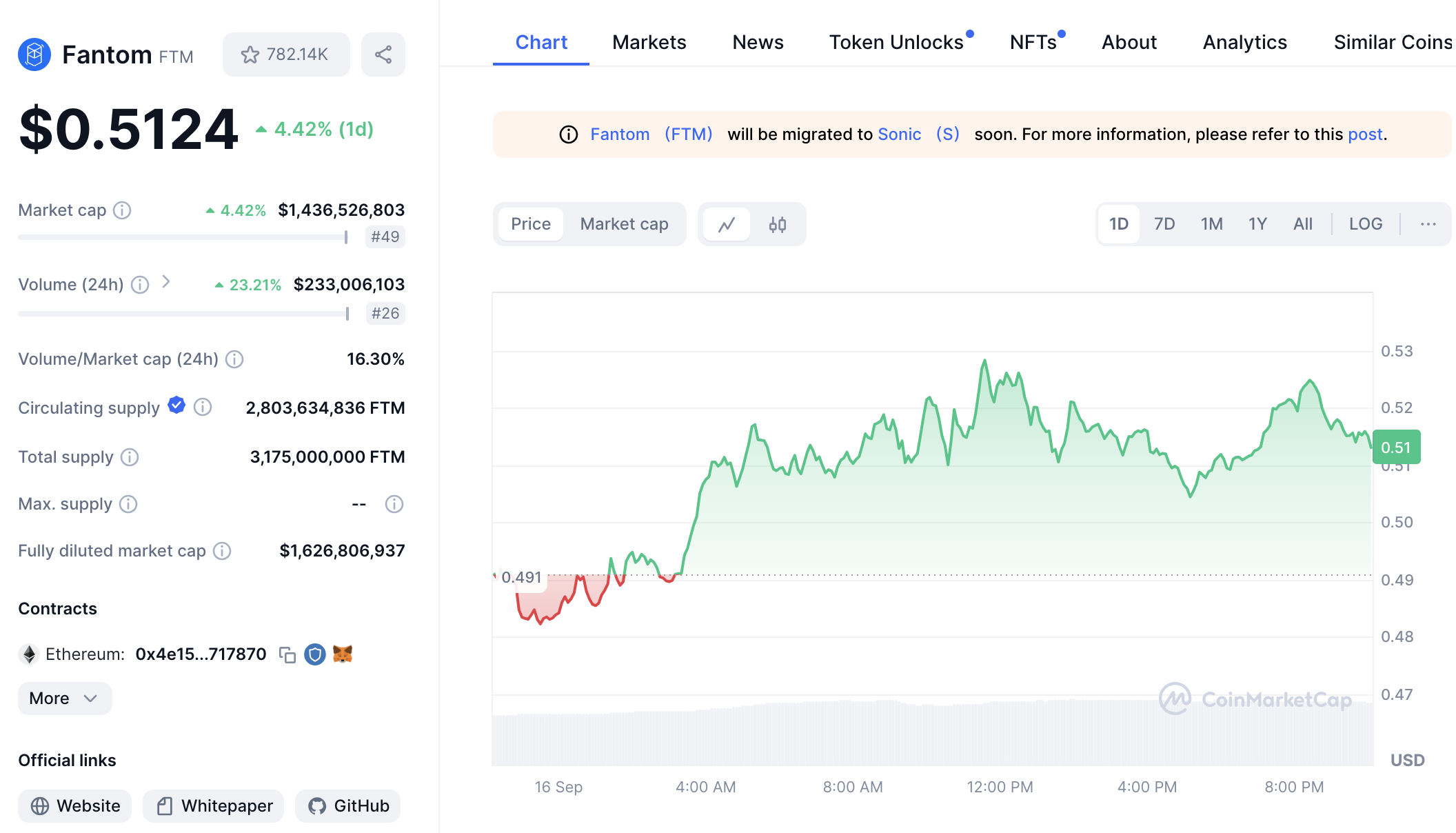This screenshot has width=1456, height=833.
Task: Switch to the About tab
Action: 1129,42
